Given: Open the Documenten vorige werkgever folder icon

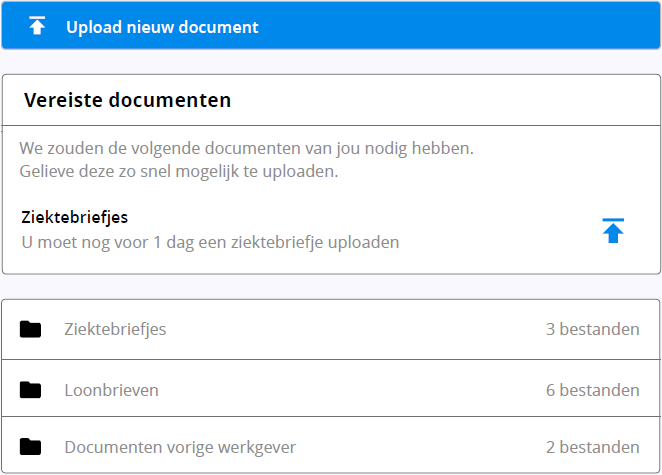Looking at the screenshot, I should (30, 447).
